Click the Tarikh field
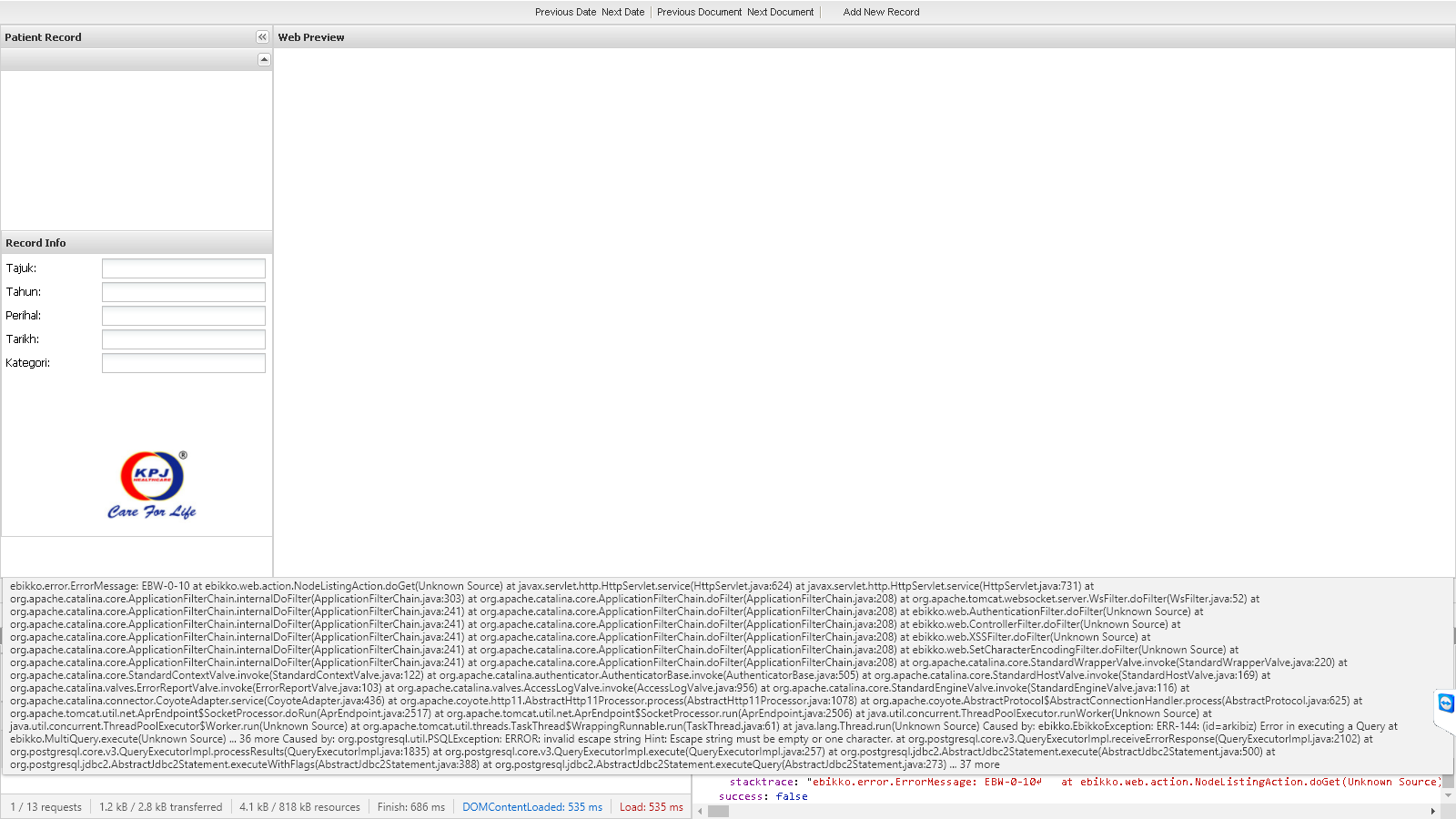Image resolution: width=1456 pixels, height=819 pixels. pos(183,339)
